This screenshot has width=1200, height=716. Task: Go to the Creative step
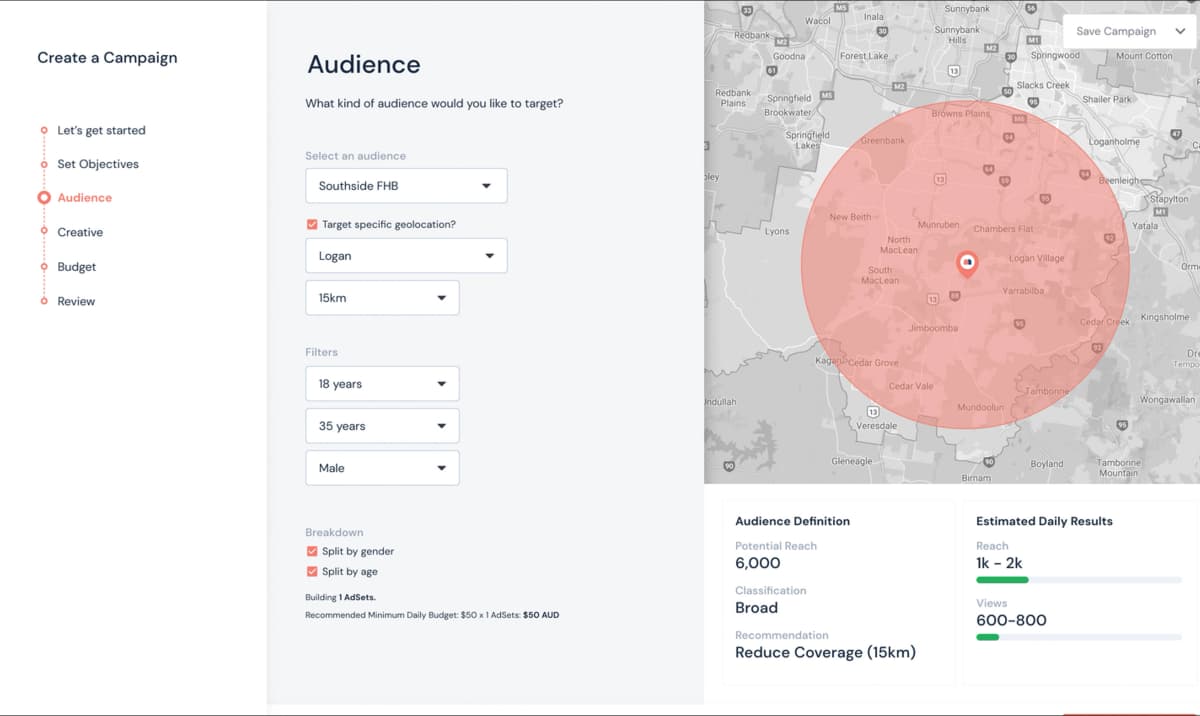point(80,232)
